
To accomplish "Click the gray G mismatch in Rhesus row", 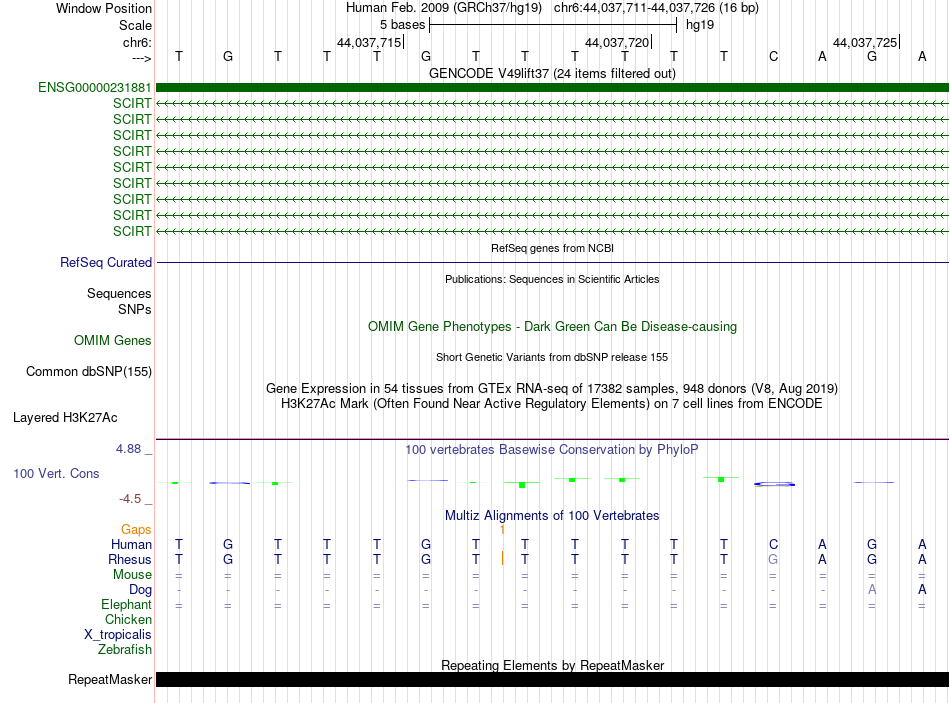I will click(x=773, y=559).
